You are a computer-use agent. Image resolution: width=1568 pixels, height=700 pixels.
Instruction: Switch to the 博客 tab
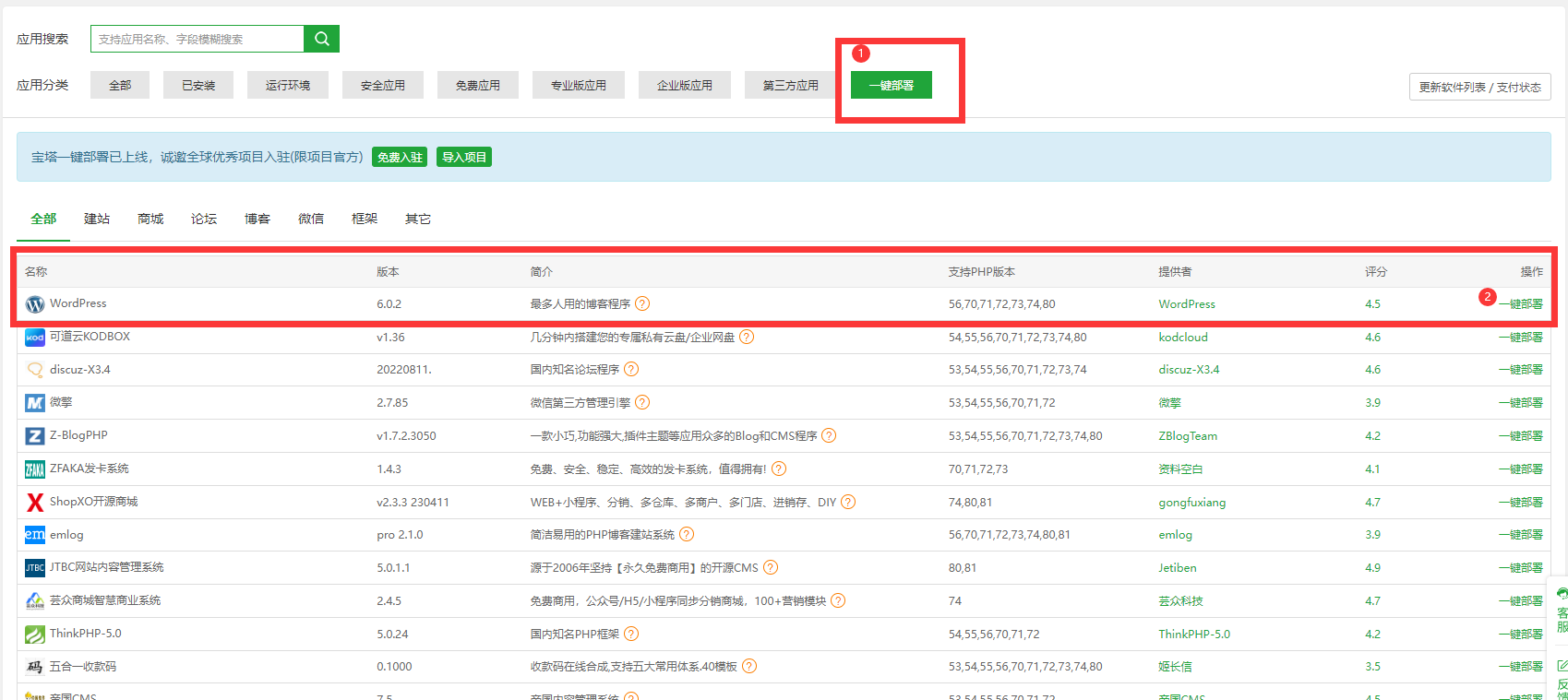pos(257,219)
